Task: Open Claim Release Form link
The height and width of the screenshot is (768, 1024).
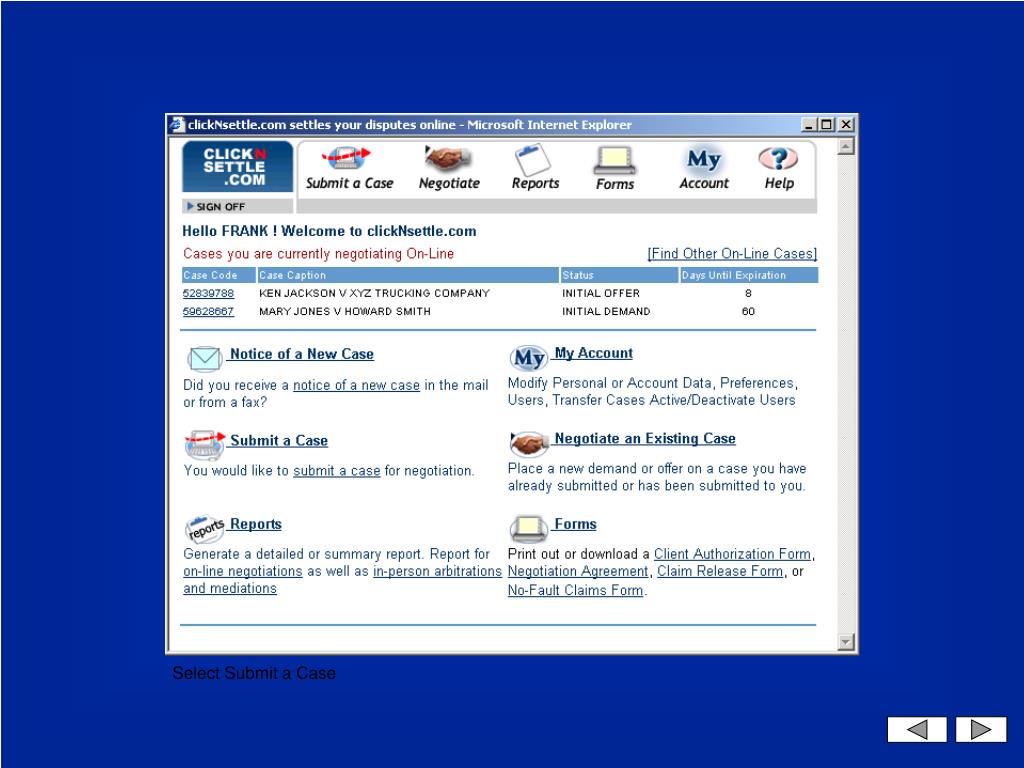Action: coord(720,571)
